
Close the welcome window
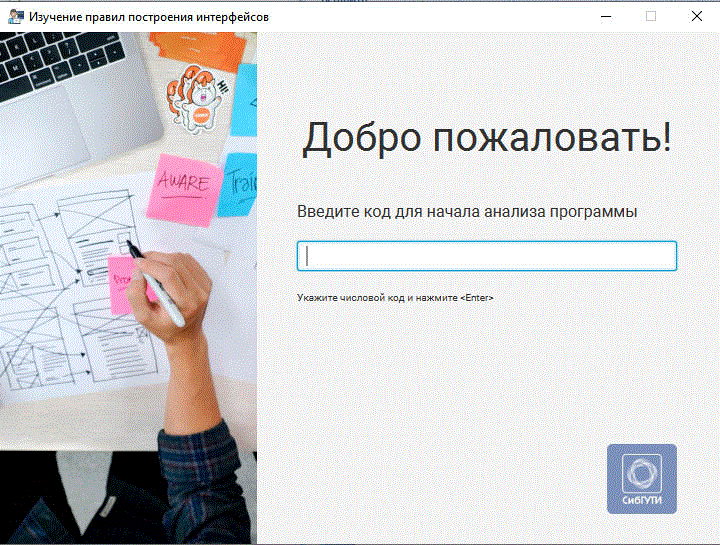(x=697, y=17)
